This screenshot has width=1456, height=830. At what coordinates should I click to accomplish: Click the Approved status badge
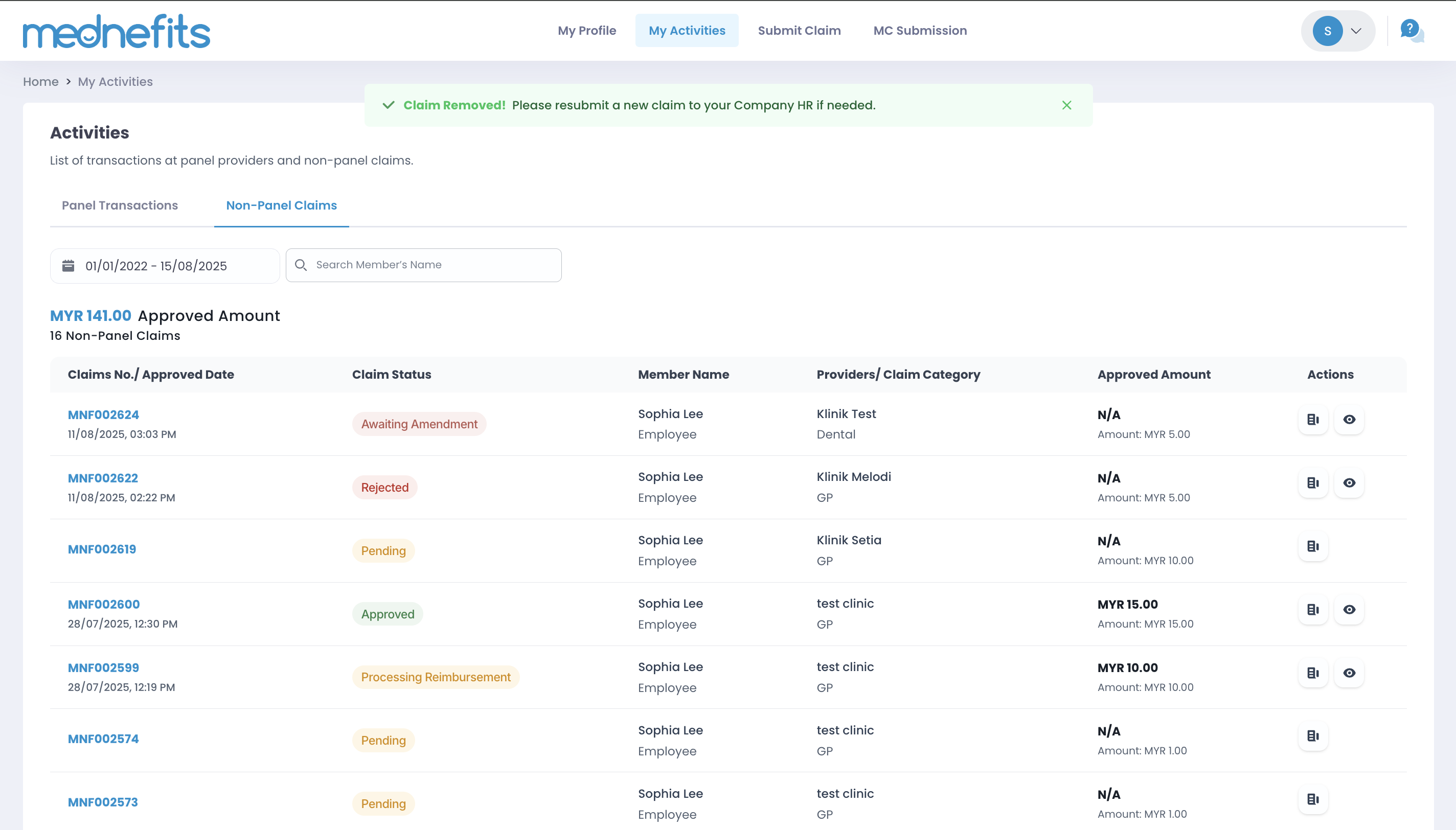tap(388, 614)
